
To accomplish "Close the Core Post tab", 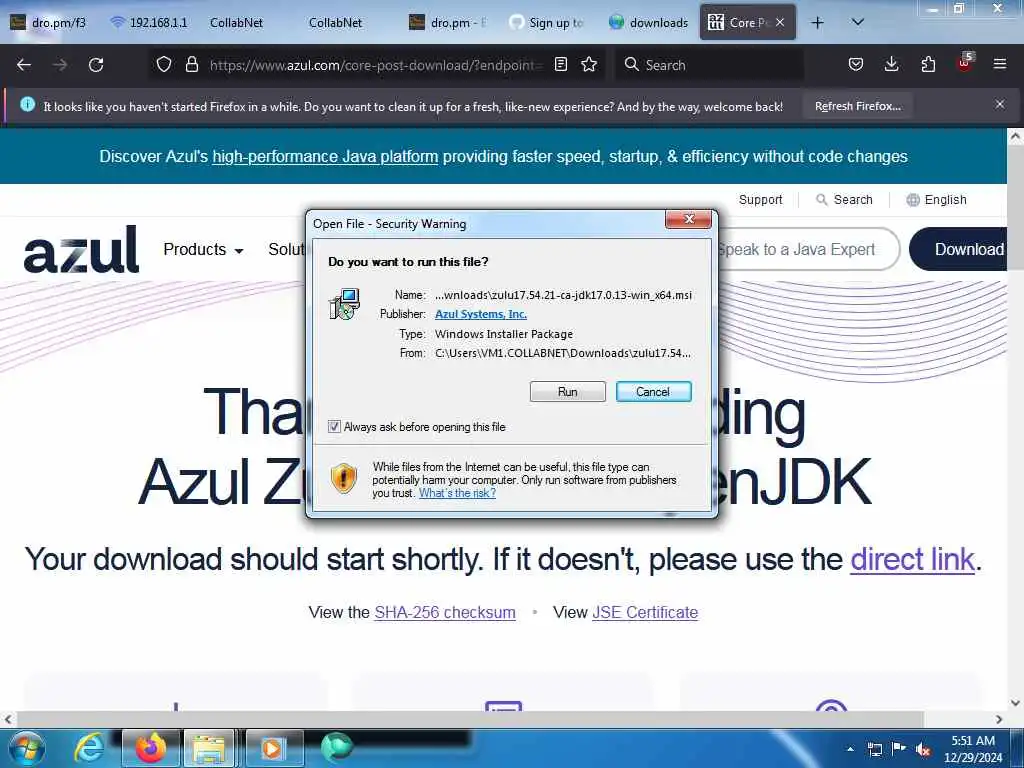I will tap(780, 23).
